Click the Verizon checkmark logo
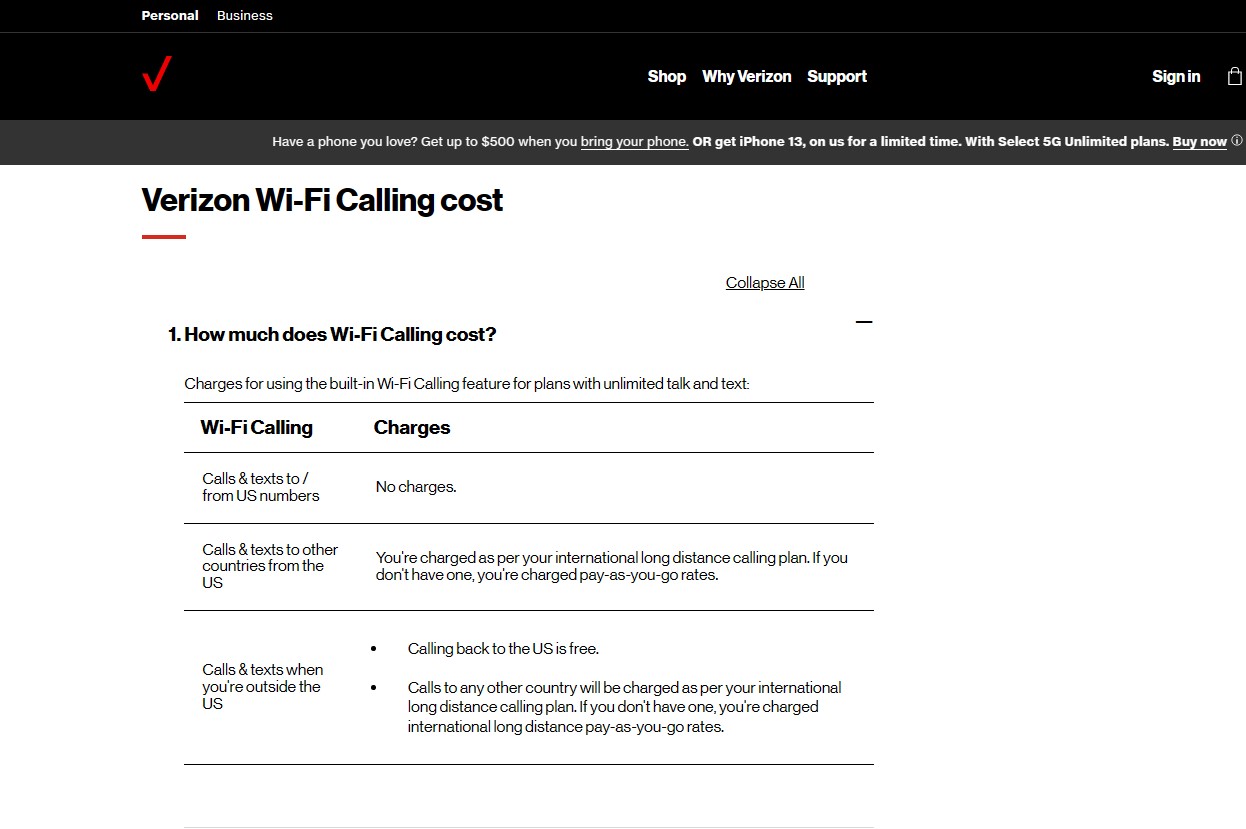Viewport: 1246px width, 829px height. [157, 75]
